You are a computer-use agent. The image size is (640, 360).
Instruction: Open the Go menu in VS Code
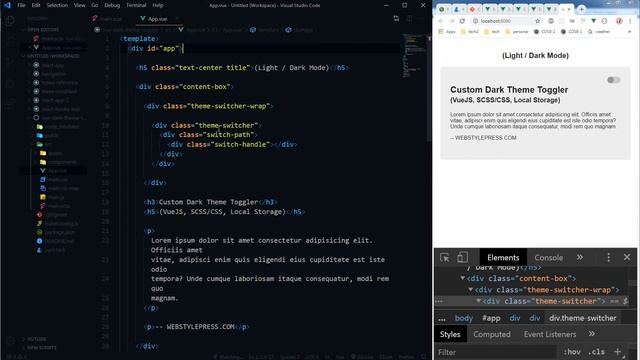coord(95,5)
